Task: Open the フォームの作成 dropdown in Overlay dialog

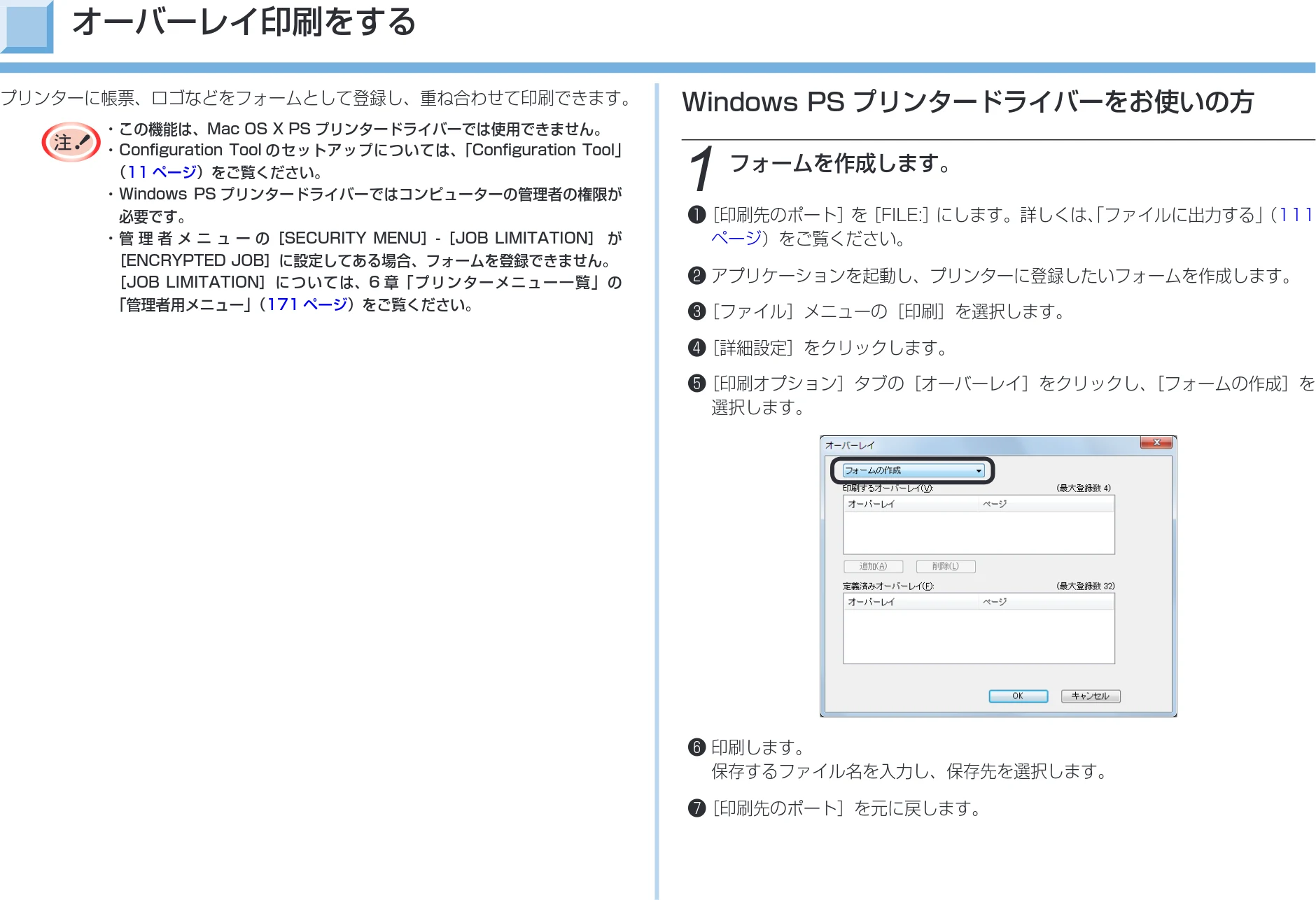Action: click(x=913, y=470)
